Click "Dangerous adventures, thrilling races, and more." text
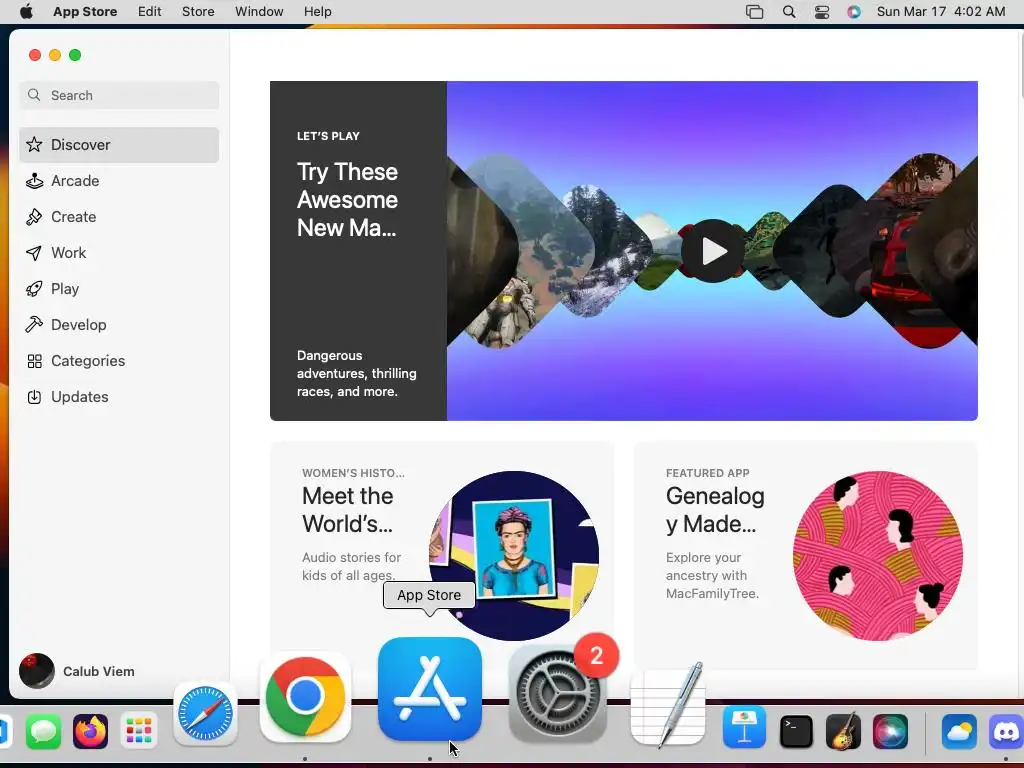 (x=357, y=374)
